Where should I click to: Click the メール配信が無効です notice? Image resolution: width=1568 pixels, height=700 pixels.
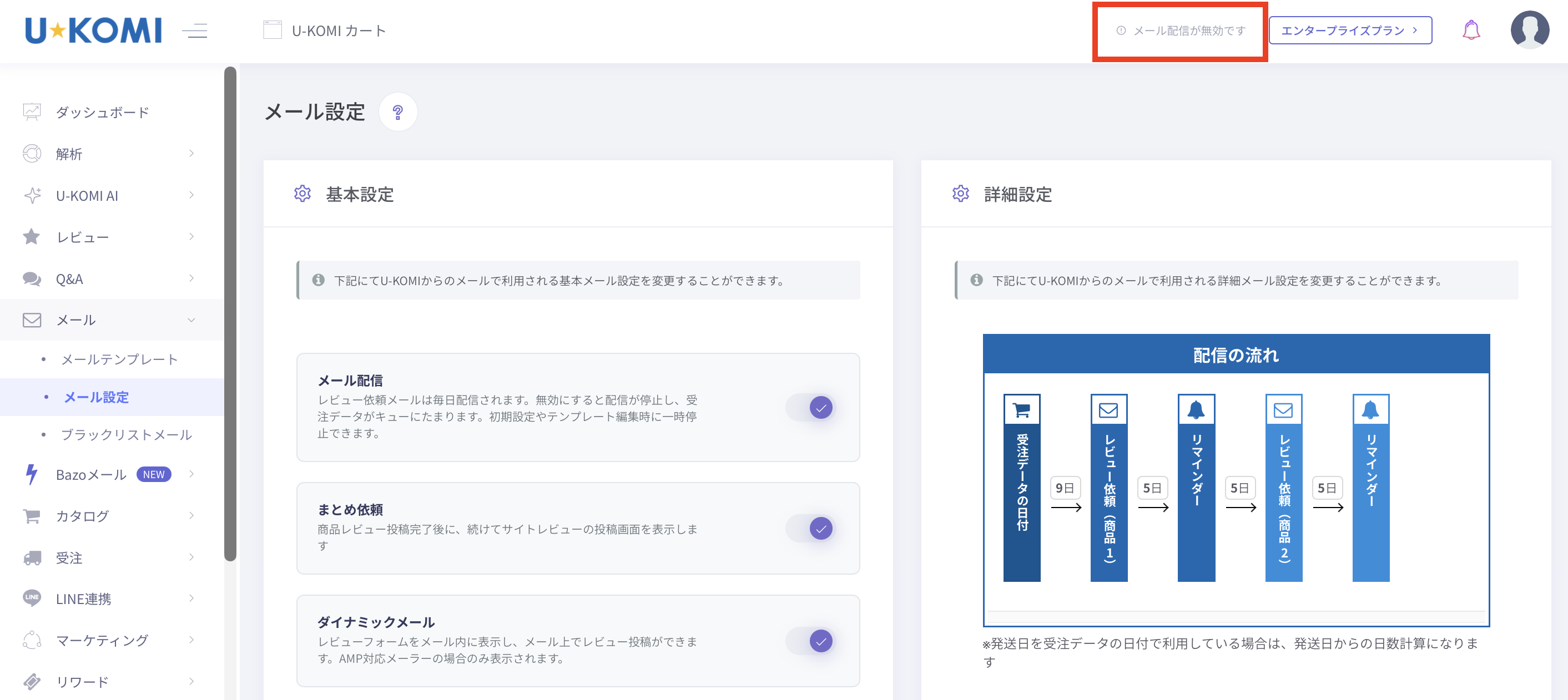click(x=1182, y=31)
